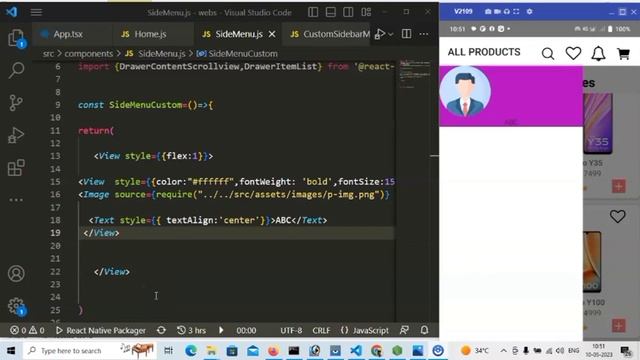Click the sync refresh status icon
640x360 pixels.
pyautogui.click(x=162, y=330)
